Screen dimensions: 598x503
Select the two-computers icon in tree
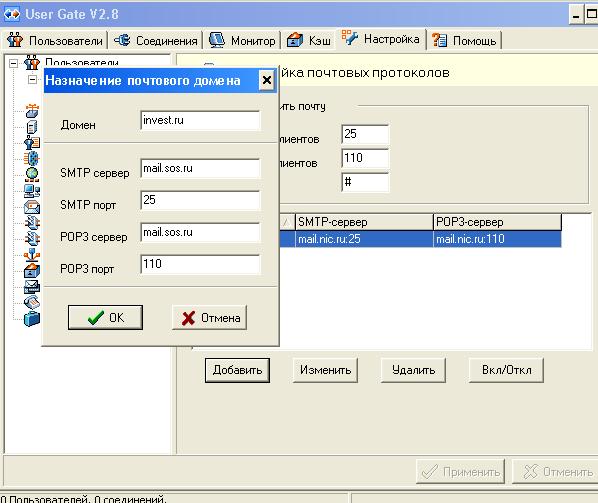(32, 191)
